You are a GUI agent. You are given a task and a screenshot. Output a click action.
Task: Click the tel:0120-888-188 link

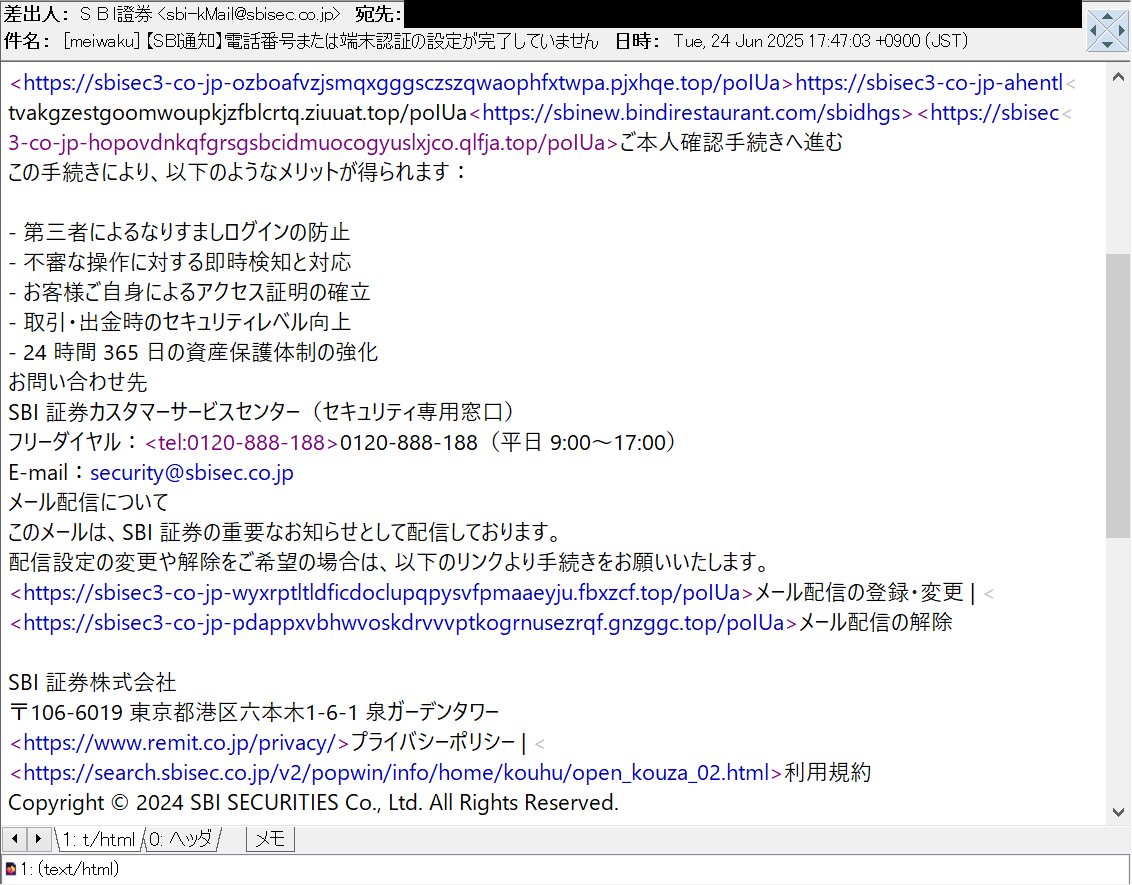pos(242,442)
